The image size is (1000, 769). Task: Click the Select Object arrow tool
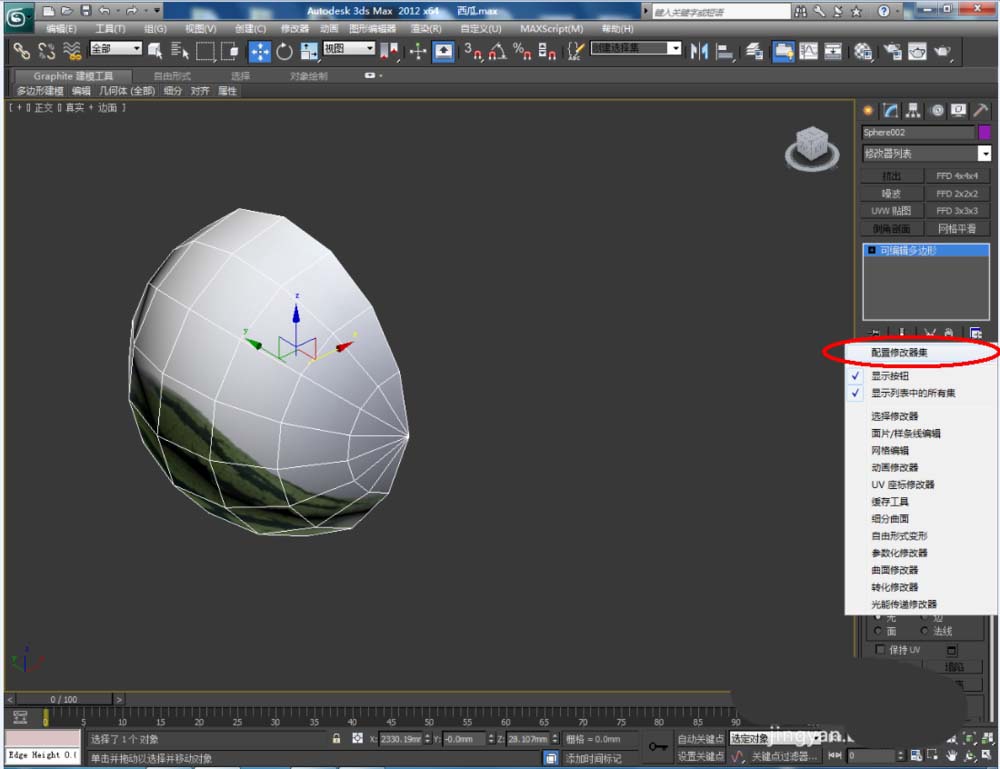tap(155, 51)
